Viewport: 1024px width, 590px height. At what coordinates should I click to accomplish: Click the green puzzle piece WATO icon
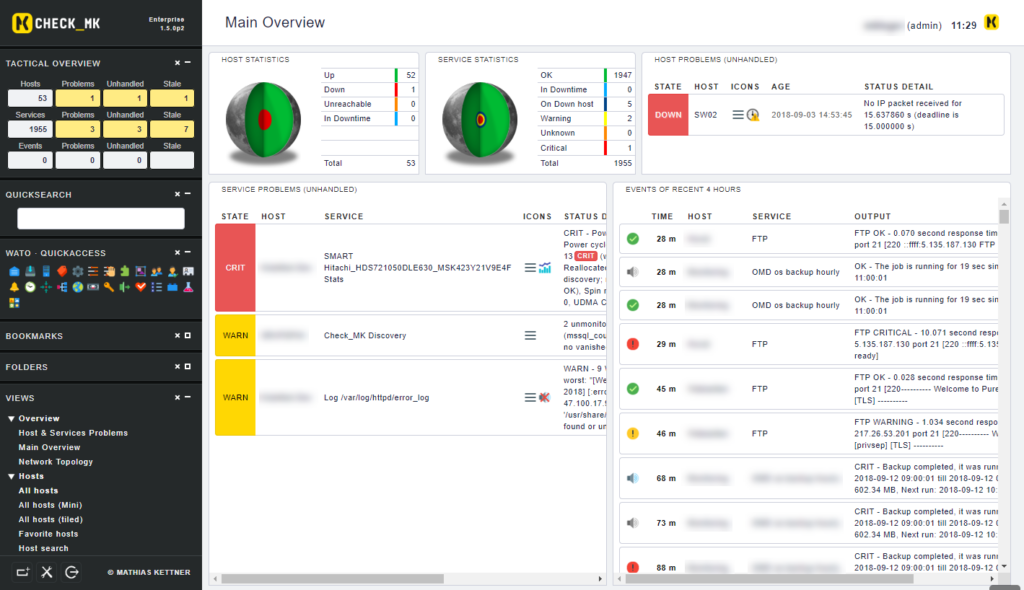(x=125, y=271)
